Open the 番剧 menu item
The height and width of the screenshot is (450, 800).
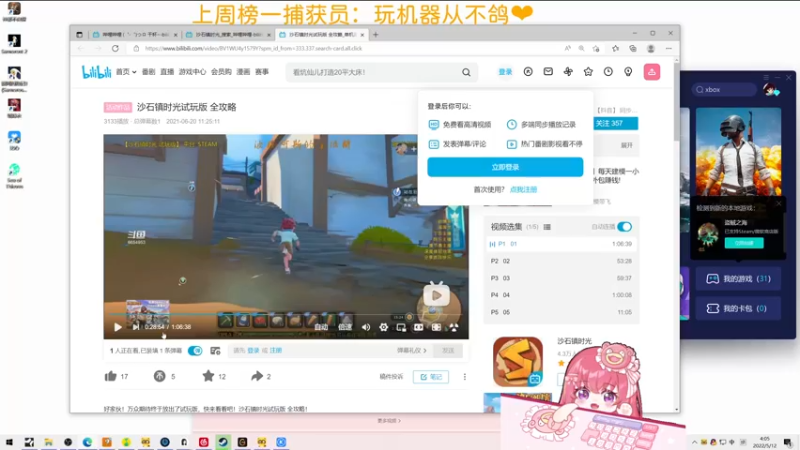[148, 72]
